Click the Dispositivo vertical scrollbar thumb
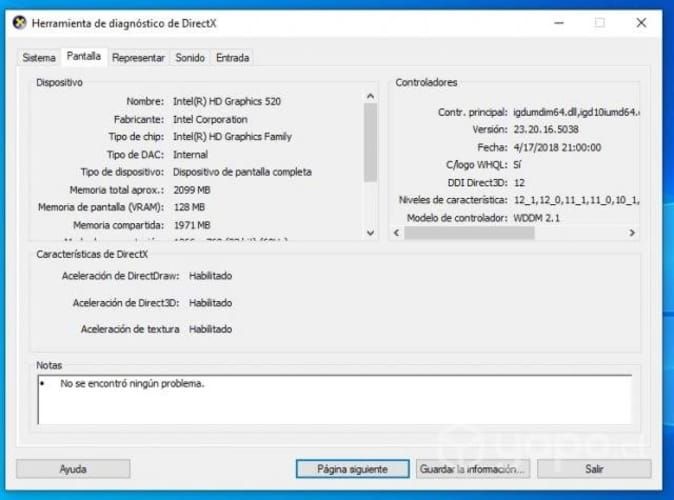The width and height of the screenshot is (674, 500). tap(371, 142)
